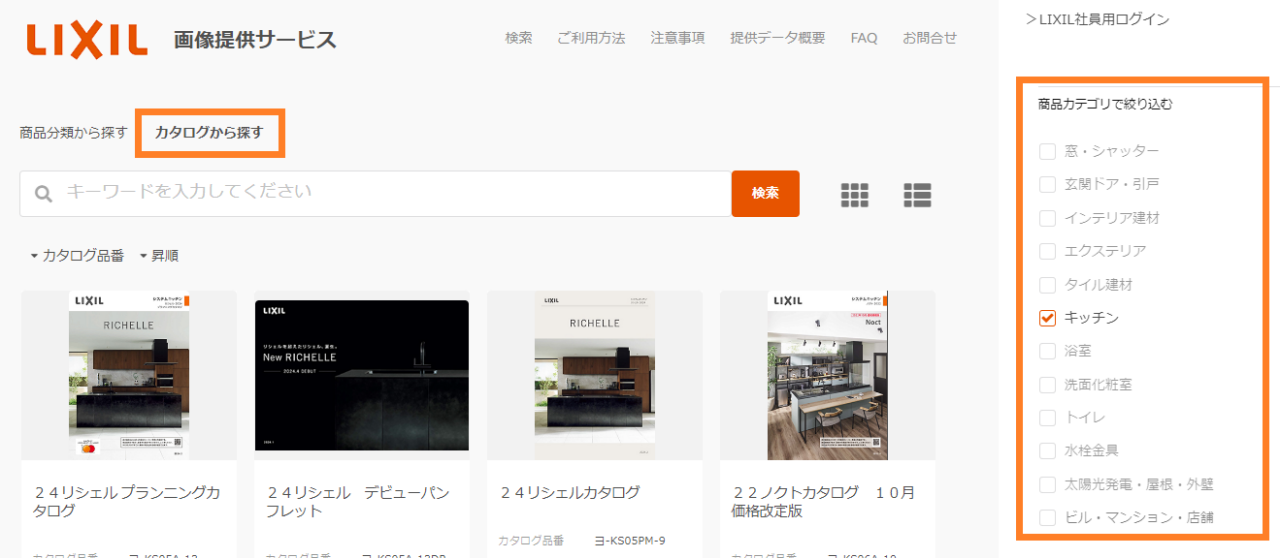Screen dimensions: 1280x558
Task: Click the magnifier icon in search box
Action: click(43, 194)
